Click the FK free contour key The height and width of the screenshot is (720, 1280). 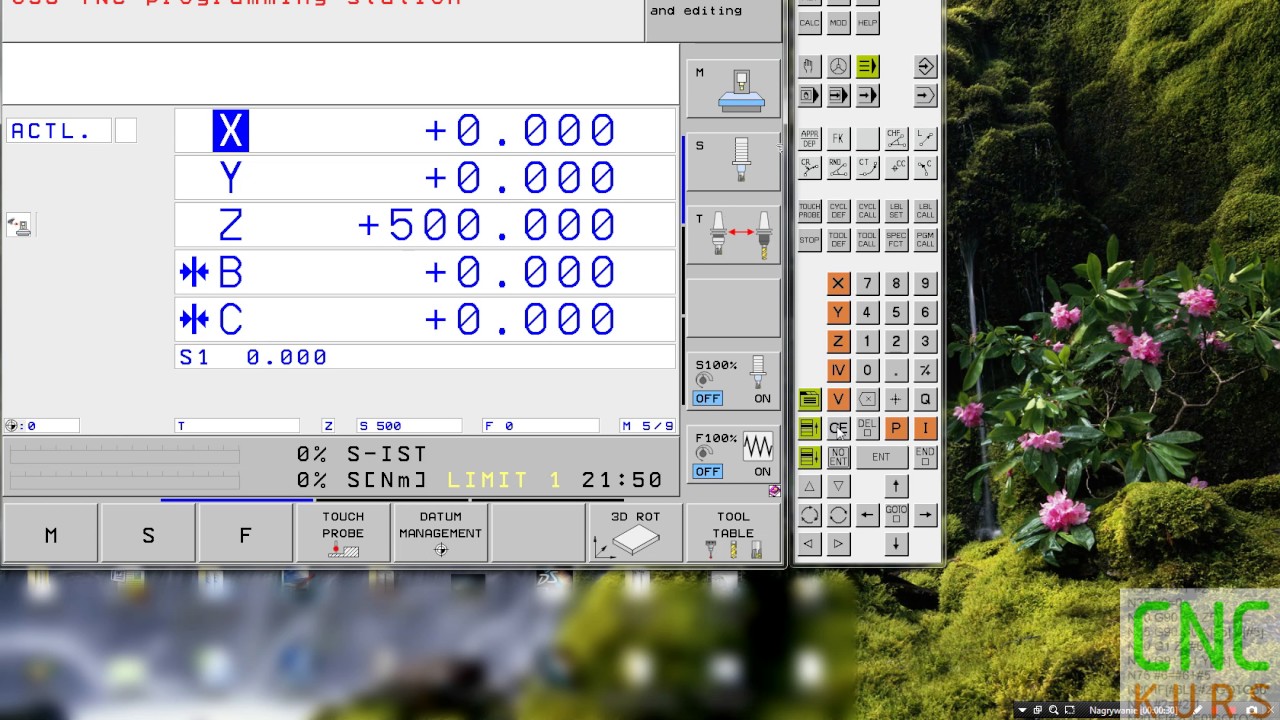pyautogui.click(x=838, y=139)
